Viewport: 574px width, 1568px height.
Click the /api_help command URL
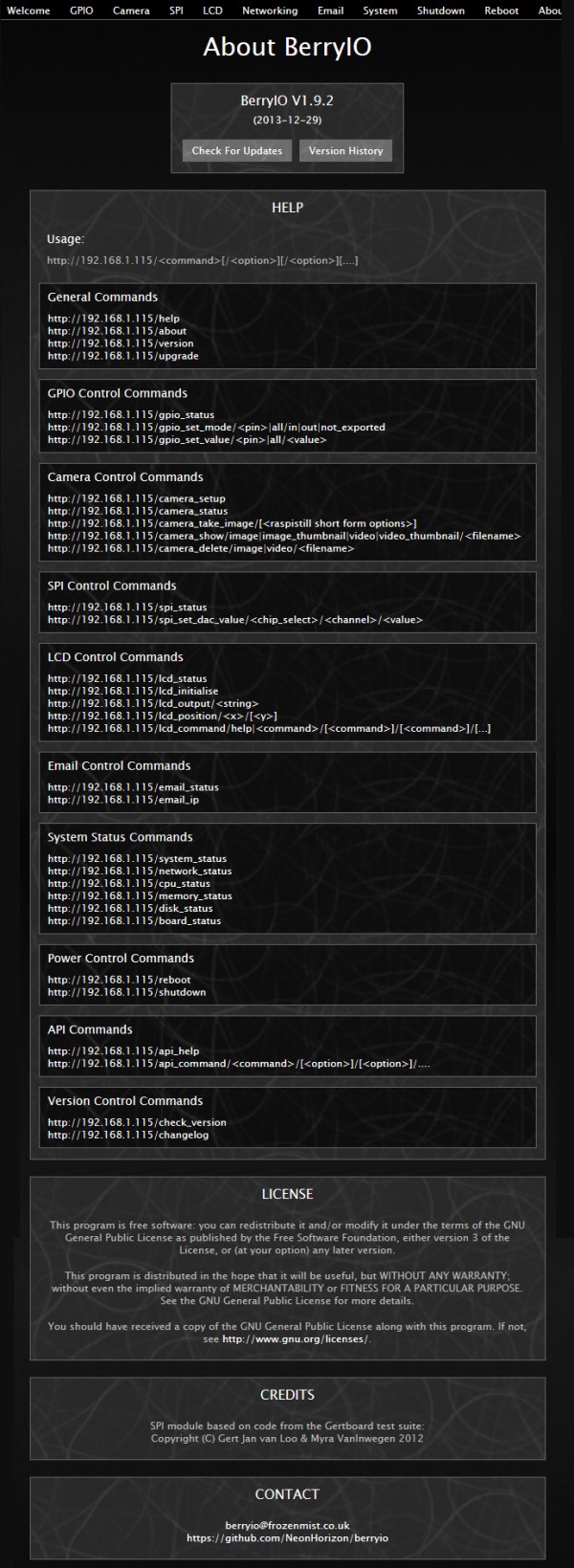point(123,1051)
